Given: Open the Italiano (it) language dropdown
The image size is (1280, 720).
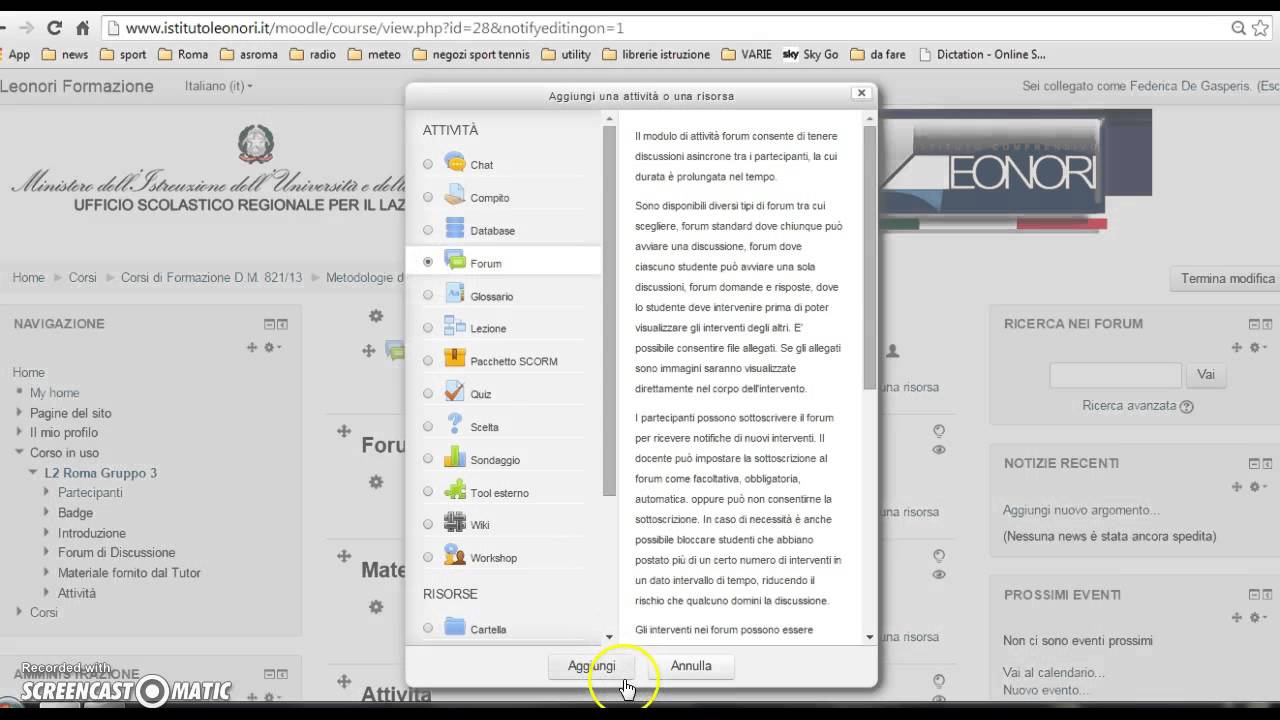Looking at the screenshot, I should [218, 86].
